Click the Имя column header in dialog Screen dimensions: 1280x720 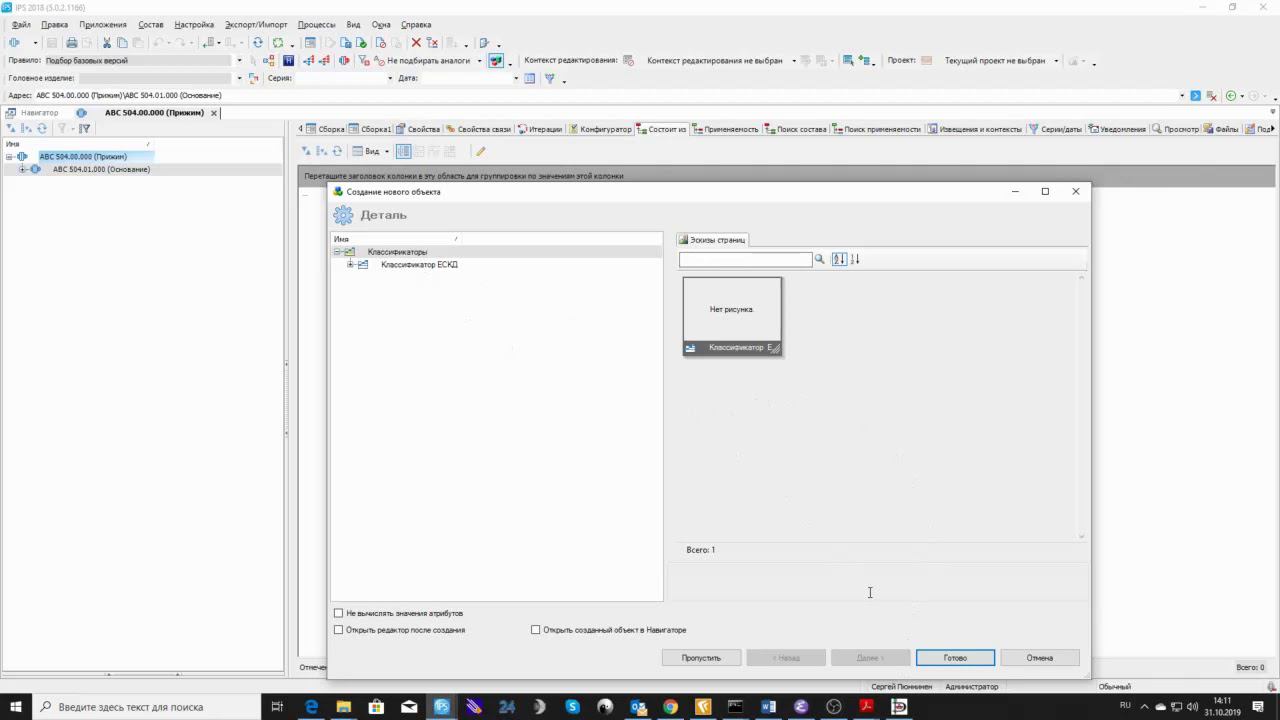click(x=395, y=239)
